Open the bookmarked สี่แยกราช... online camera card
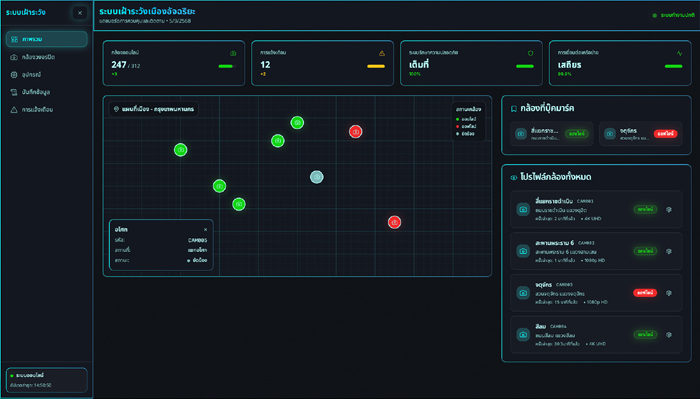The image size is (700, 399). click(552, 133)
